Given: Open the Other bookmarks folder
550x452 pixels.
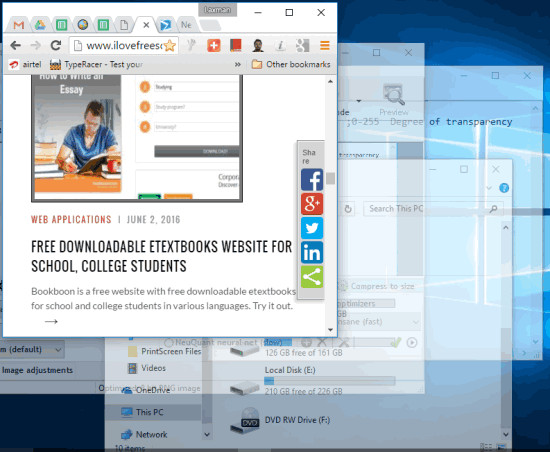Looking at the screenshot, I should click(291, 65).
